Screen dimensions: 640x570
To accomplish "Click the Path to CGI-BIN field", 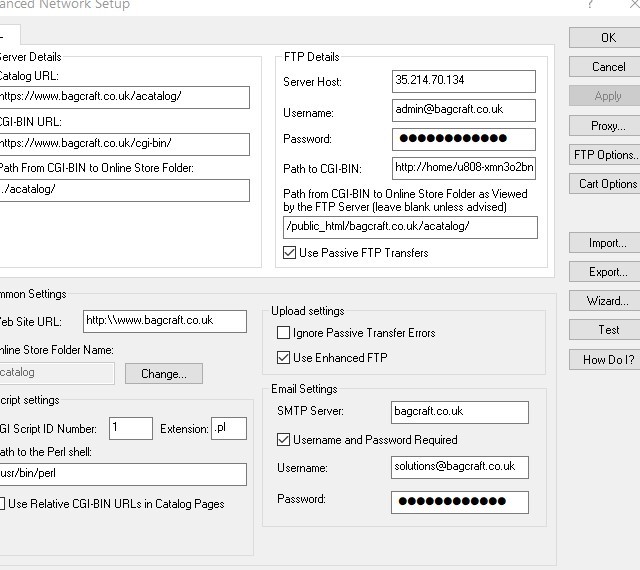I will 463,168.
